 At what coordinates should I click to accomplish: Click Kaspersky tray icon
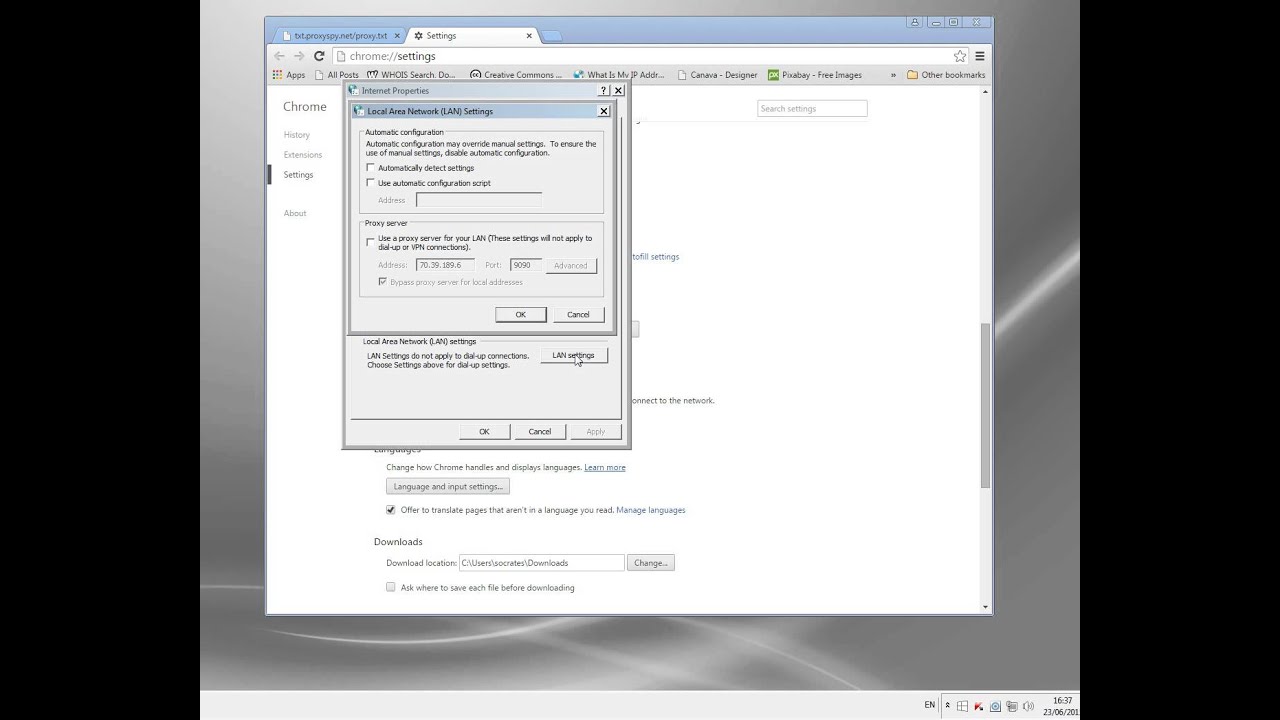click(977, 706)
